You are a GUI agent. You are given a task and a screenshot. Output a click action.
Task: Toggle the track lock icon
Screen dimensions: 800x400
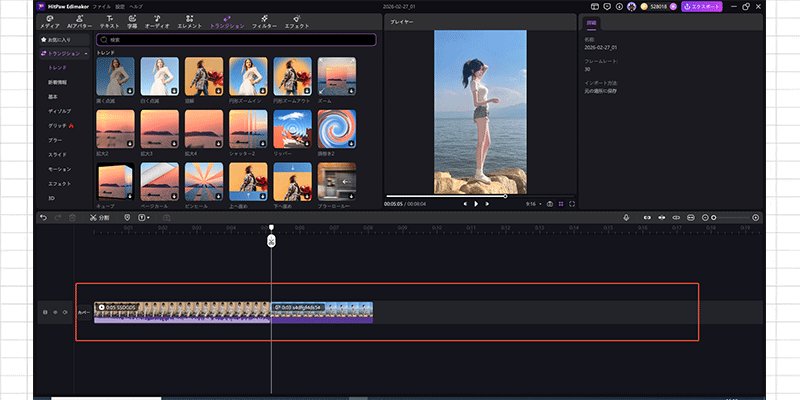pos(45,312)
